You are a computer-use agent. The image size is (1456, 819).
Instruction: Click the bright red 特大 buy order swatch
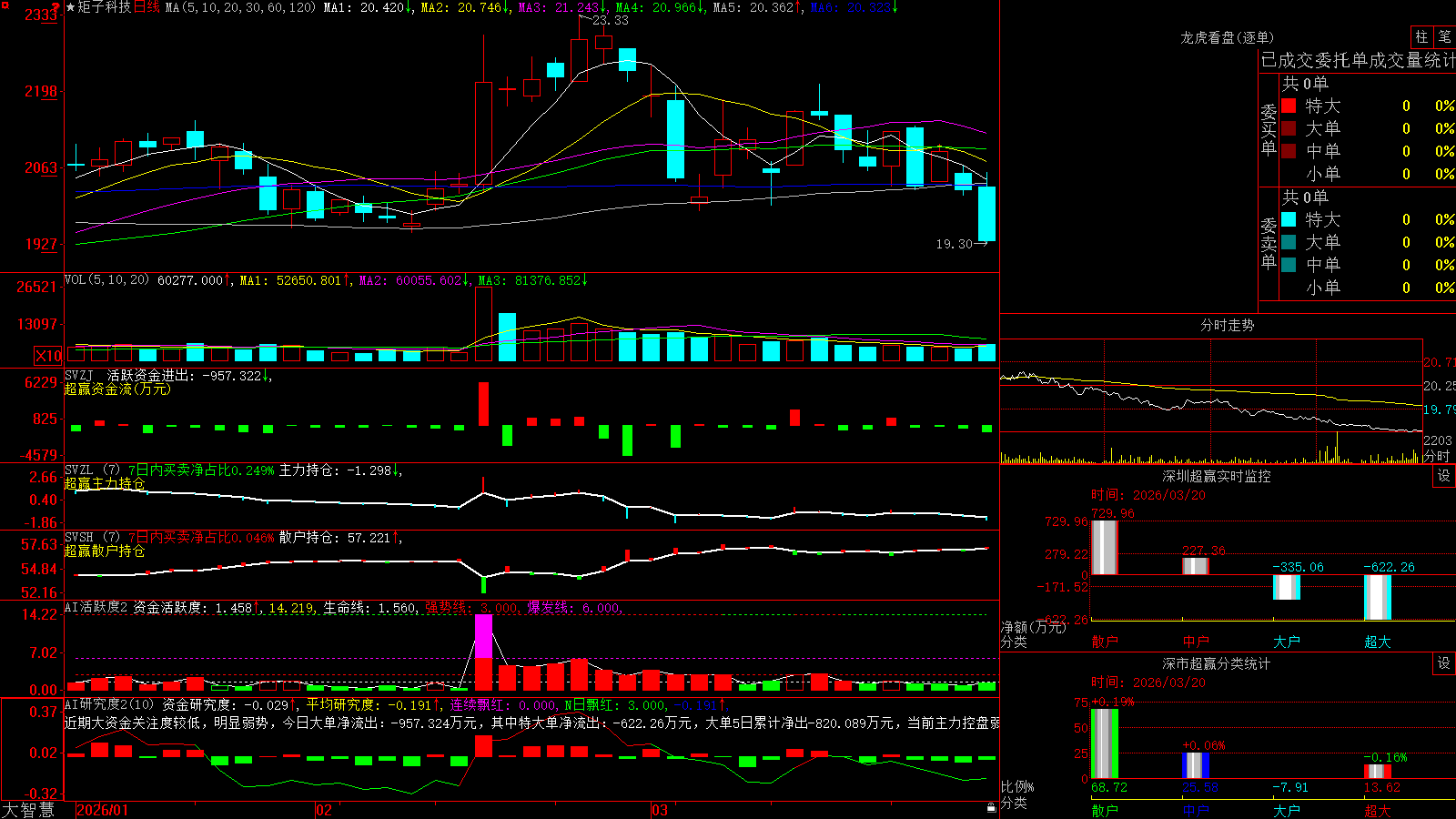pos(1289,106)
